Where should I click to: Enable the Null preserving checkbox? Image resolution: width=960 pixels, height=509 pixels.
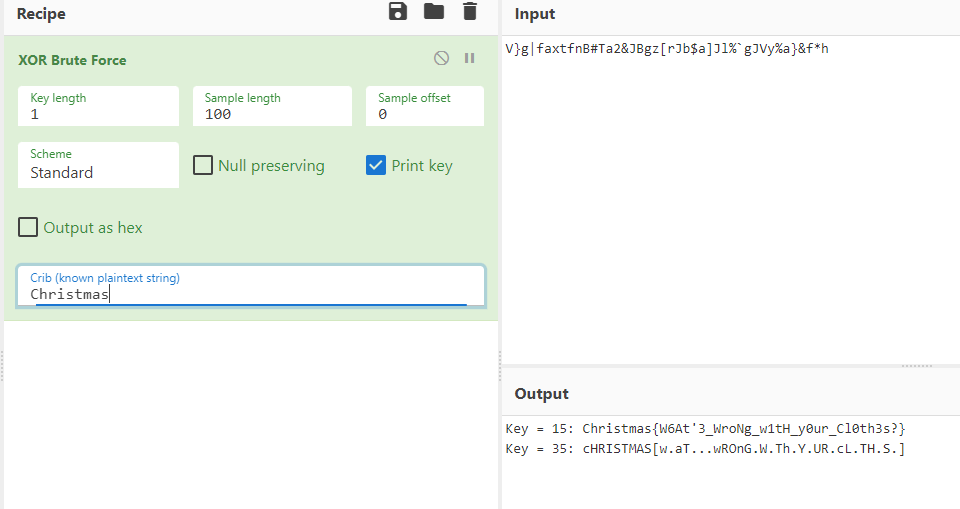point(203,165)
